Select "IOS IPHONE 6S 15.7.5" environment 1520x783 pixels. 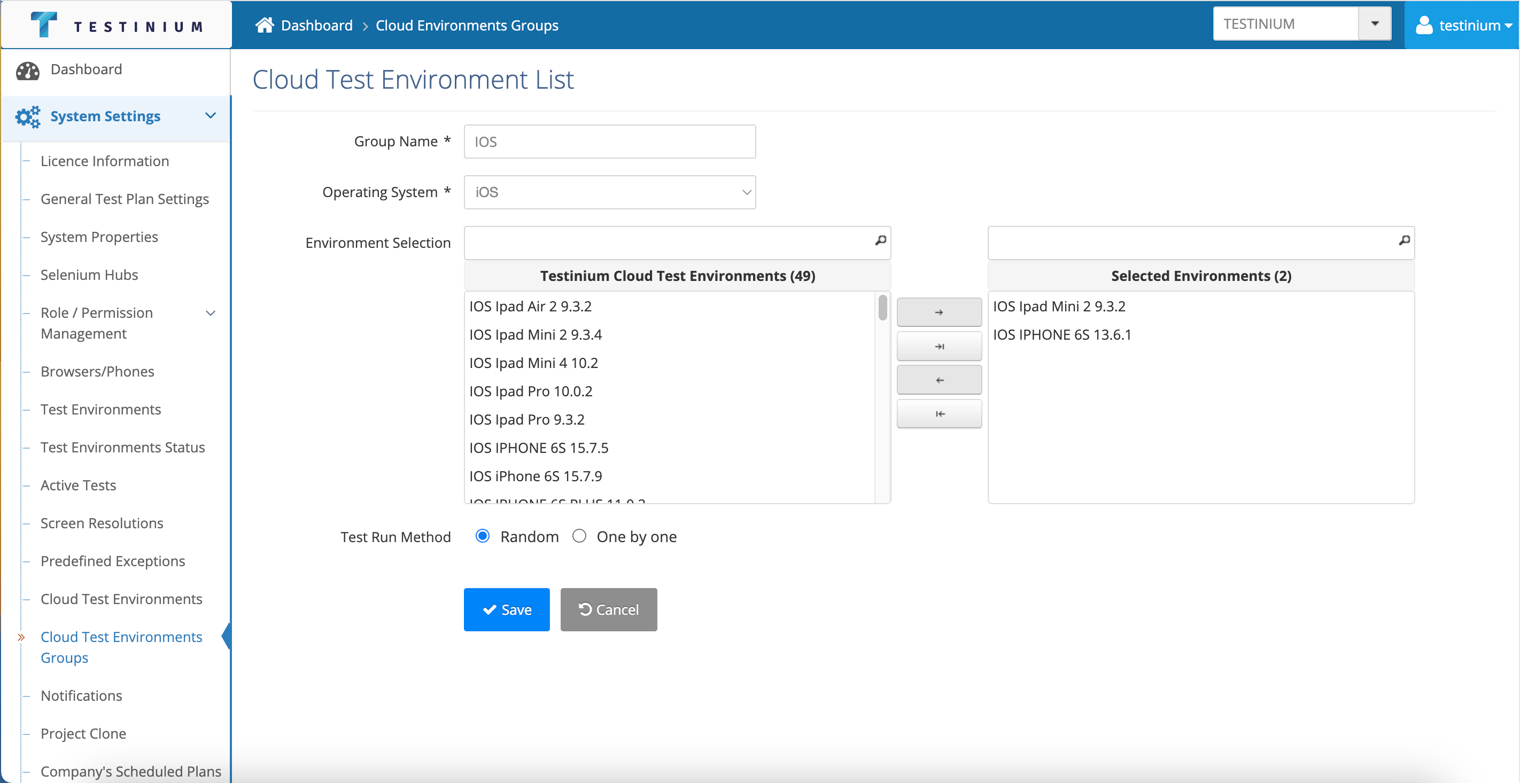[669, 447]
